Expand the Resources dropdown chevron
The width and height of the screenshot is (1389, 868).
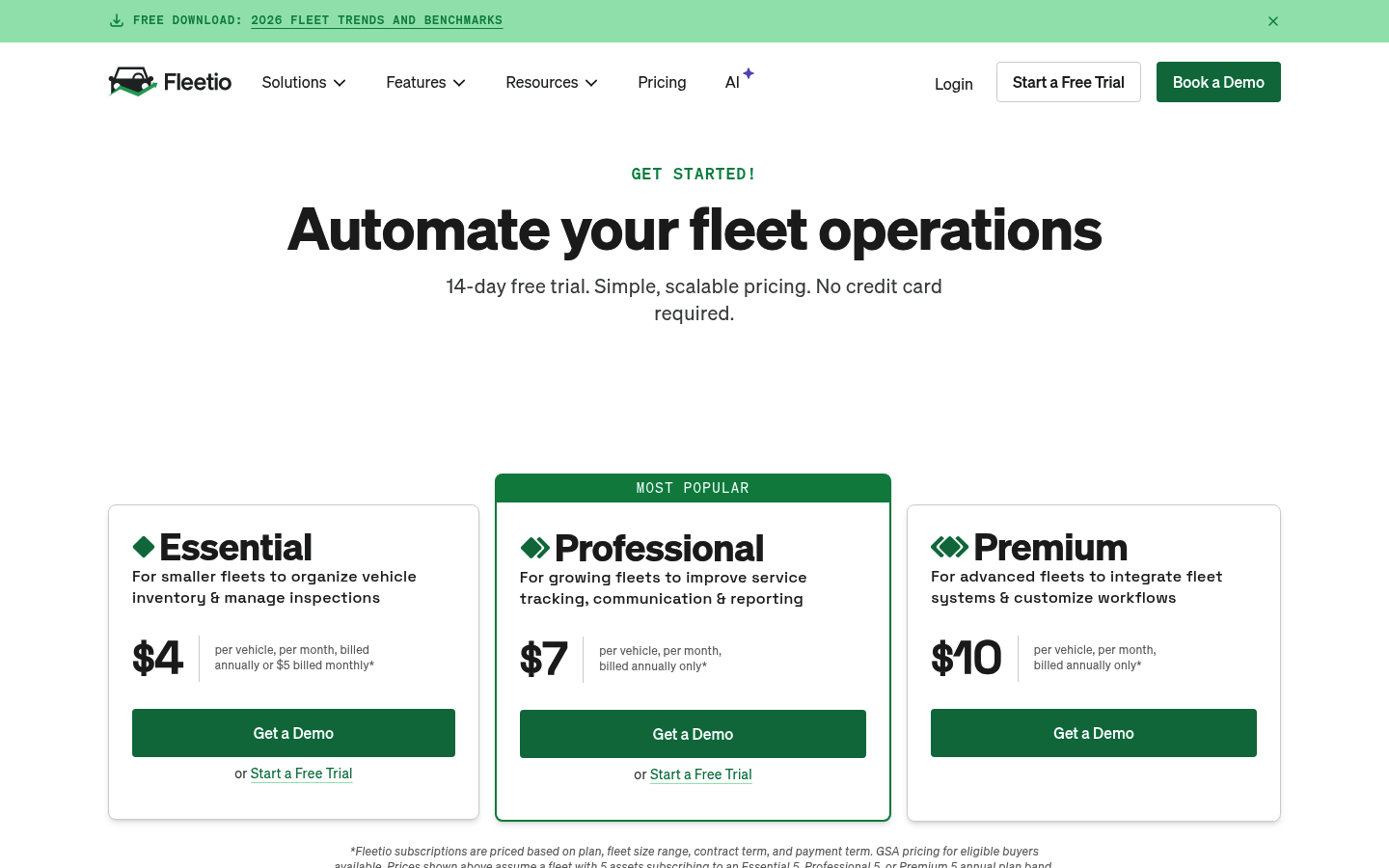point(591,83)
